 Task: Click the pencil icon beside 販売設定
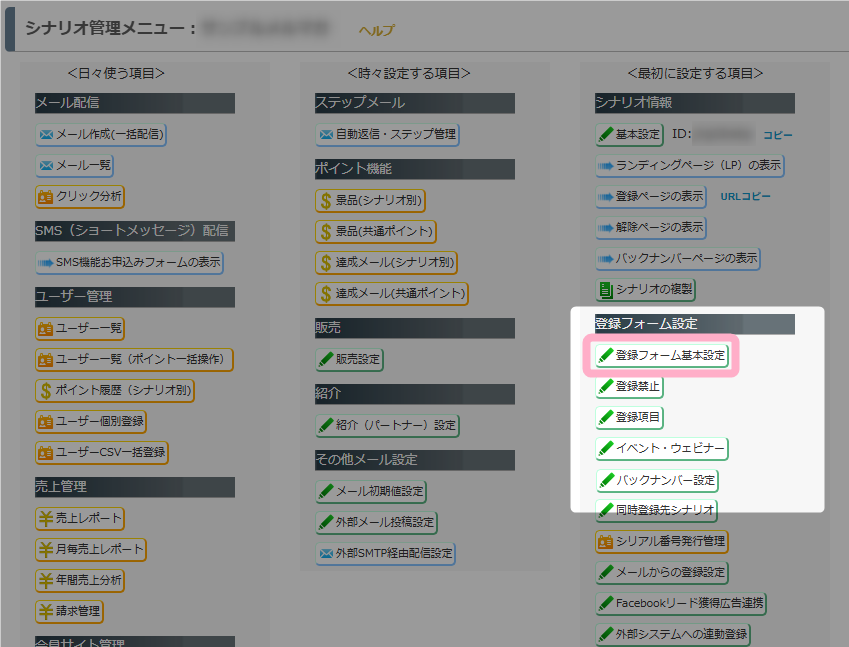coord(326,359)
